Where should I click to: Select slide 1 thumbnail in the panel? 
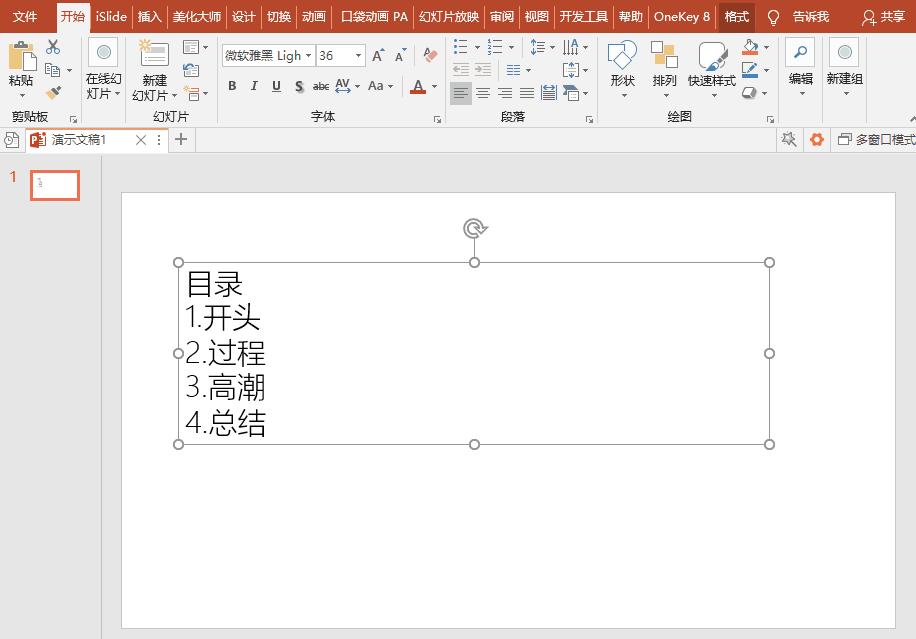[x=54, y=185]
